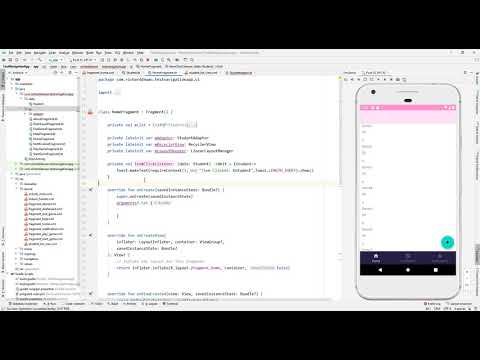Select fragment_home.xml in the layout folder
This screenshot has height=360, width=480.
coord(41,224)
